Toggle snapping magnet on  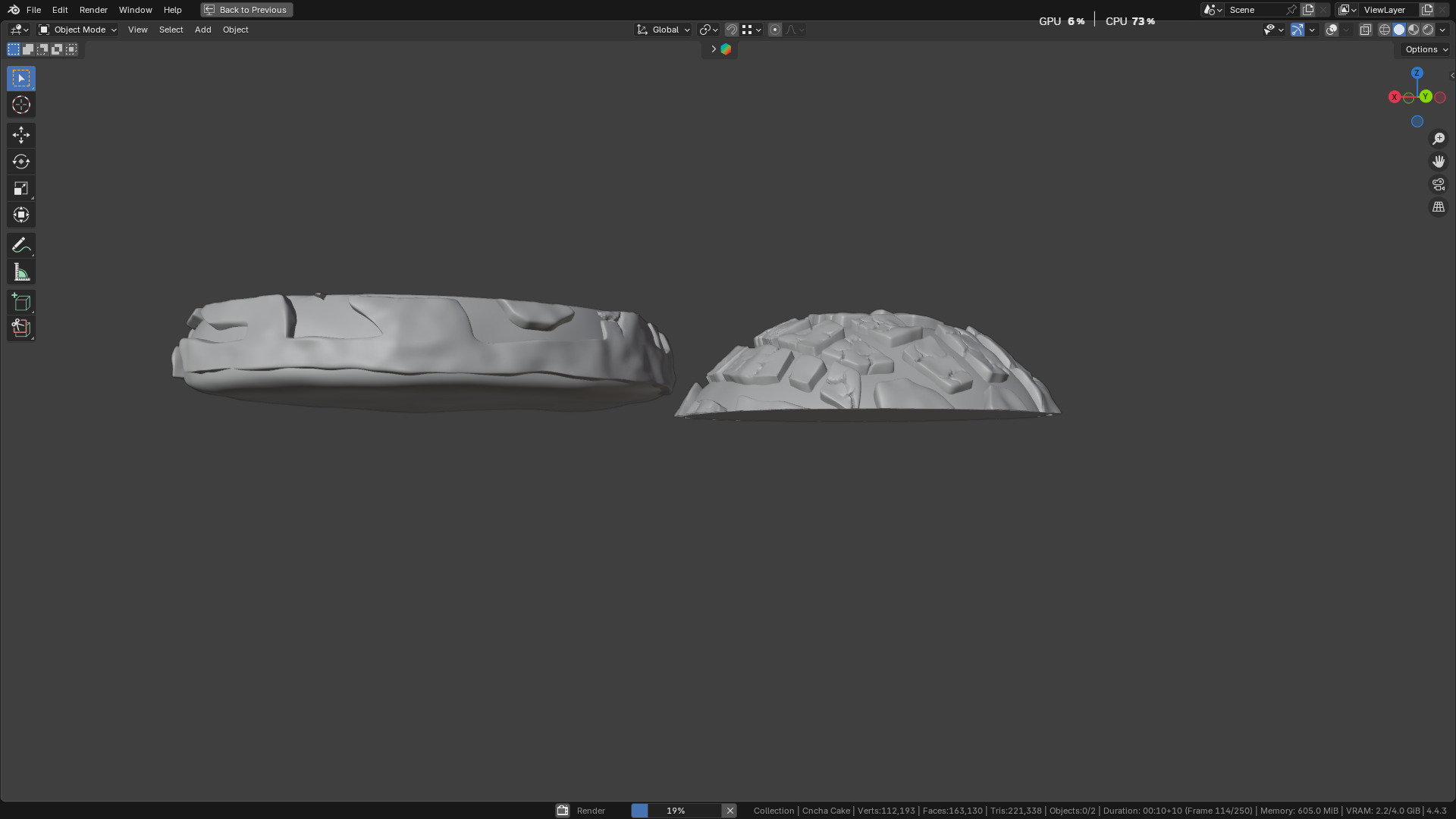[732, 30]
